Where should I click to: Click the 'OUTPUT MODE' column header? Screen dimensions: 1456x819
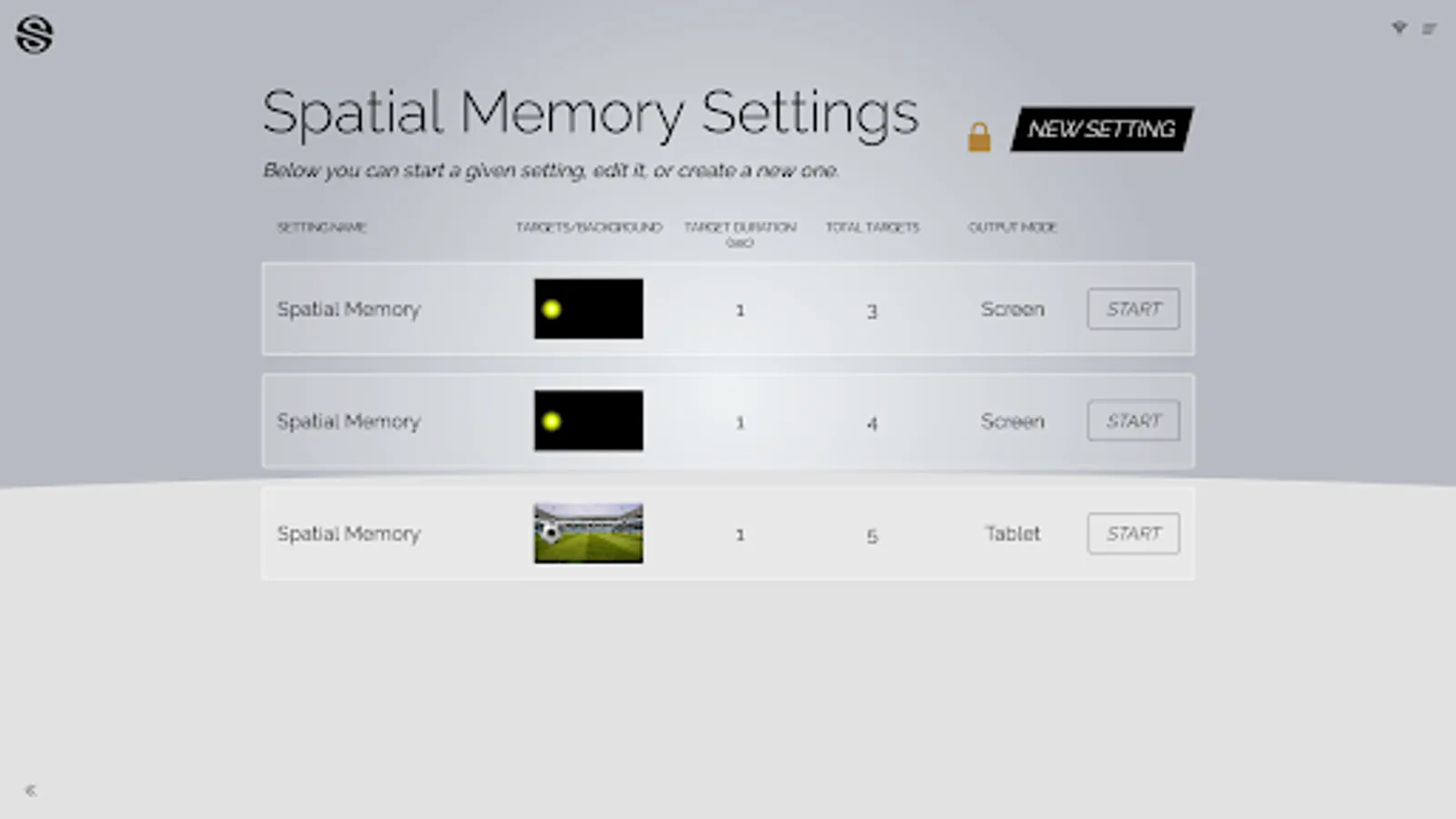(x=1013, y=227)
